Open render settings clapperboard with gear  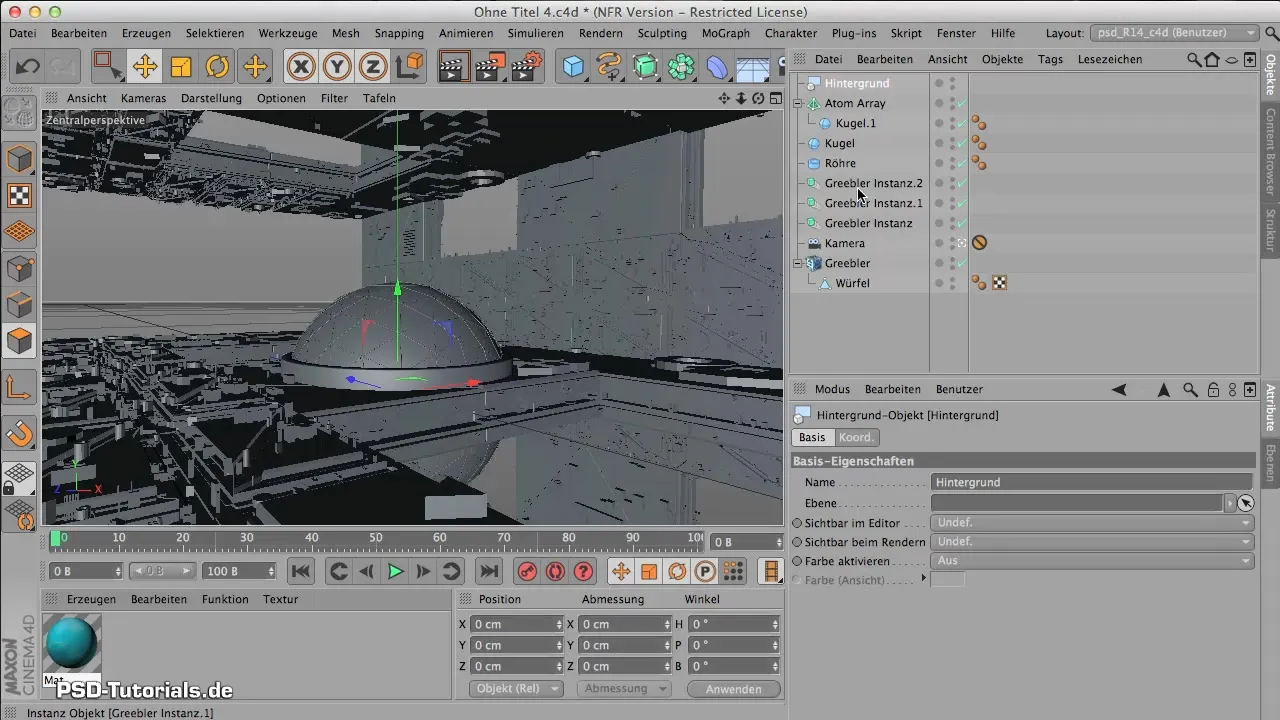coord(527,67)
